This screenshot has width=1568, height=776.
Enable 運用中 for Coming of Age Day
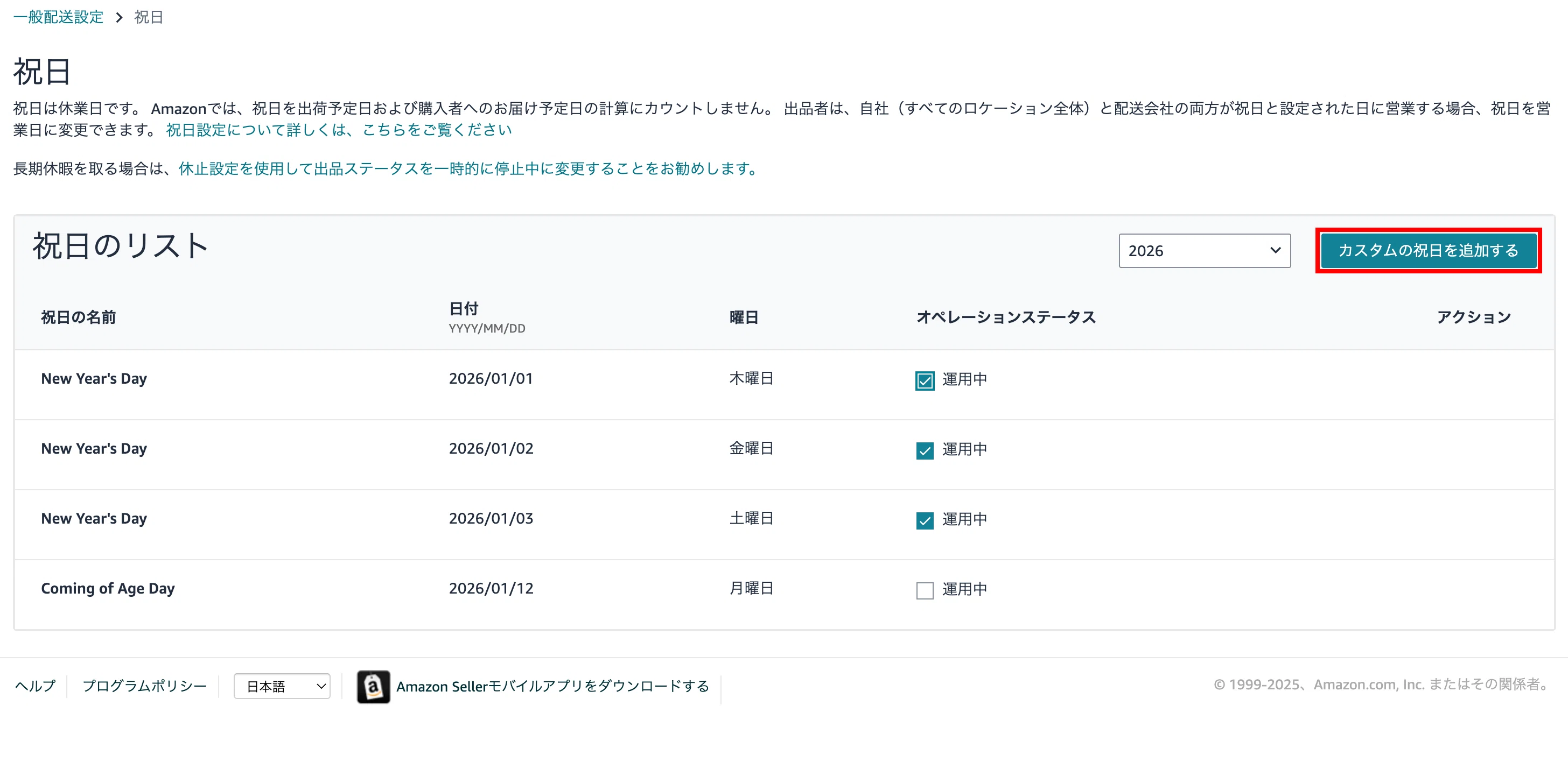tap(925, 590)
